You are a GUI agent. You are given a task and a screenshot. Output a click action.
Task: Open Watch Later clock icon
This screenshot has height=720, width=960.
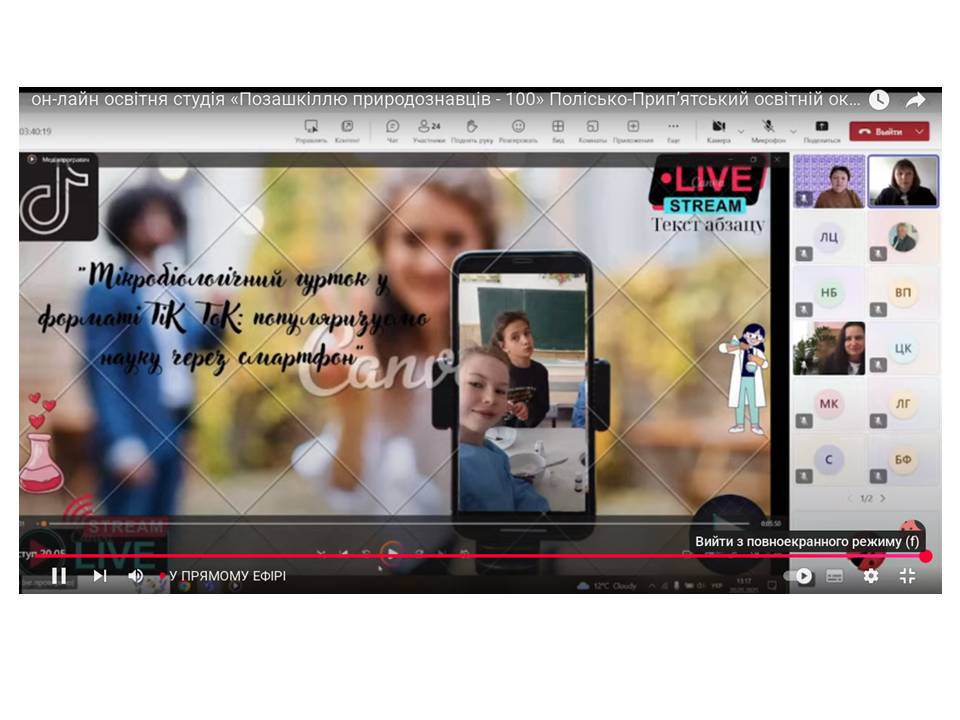[879, 100]
